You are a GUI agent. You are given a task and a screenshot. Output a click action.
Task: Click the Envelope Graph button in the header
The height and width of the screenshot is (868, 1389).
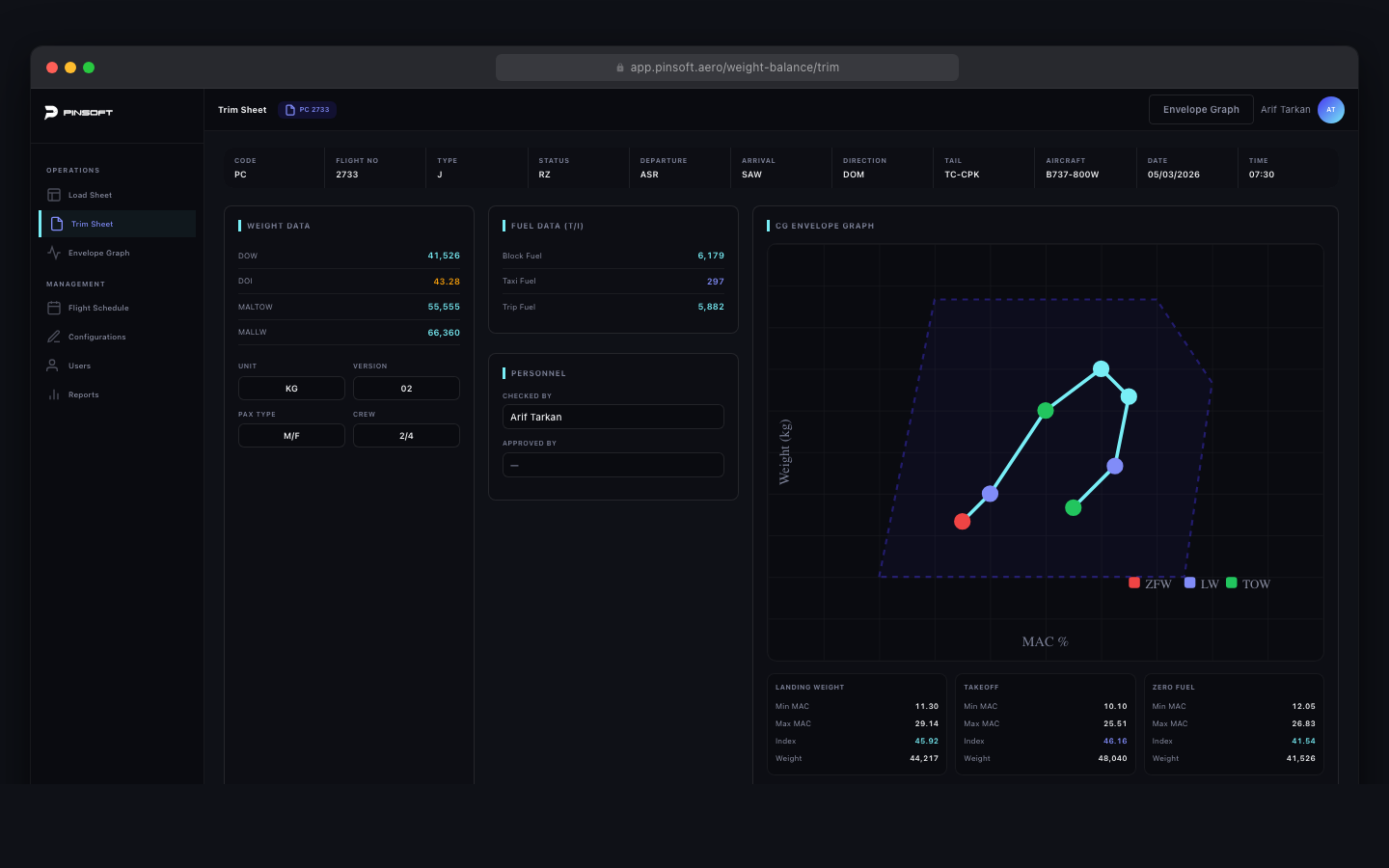tap(1200, 109)
